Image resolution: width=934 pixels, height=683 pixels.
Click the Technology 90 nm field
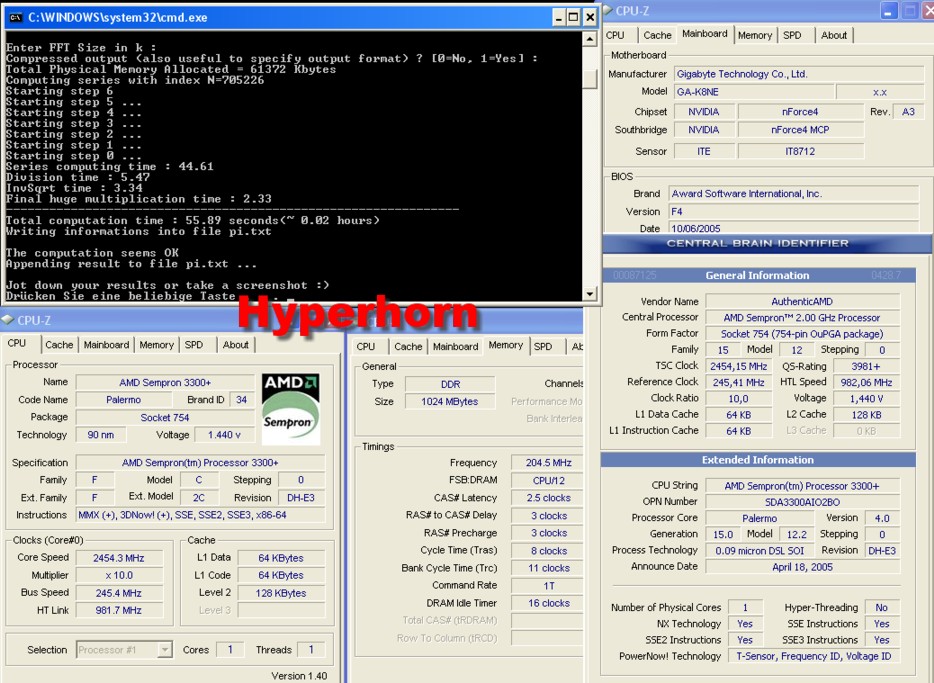[x=101, y=435]
